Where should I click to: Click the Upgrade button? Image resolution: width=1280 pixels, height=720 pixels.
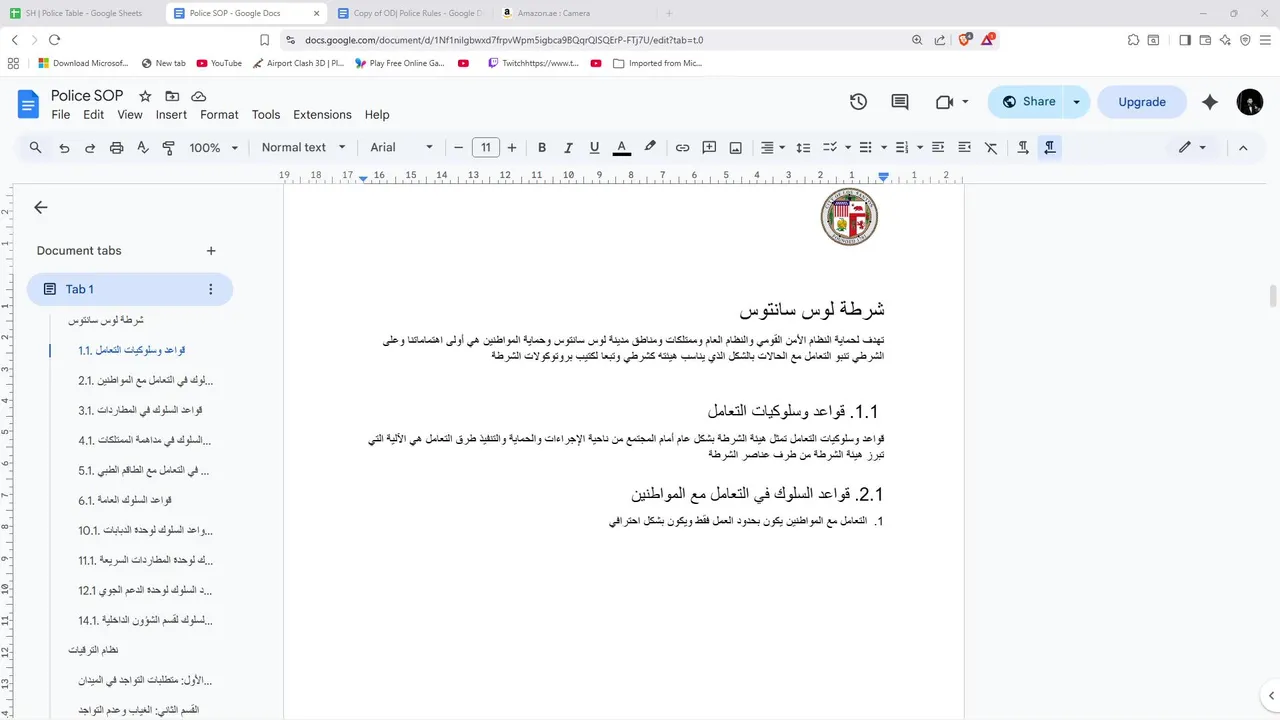1142,102
